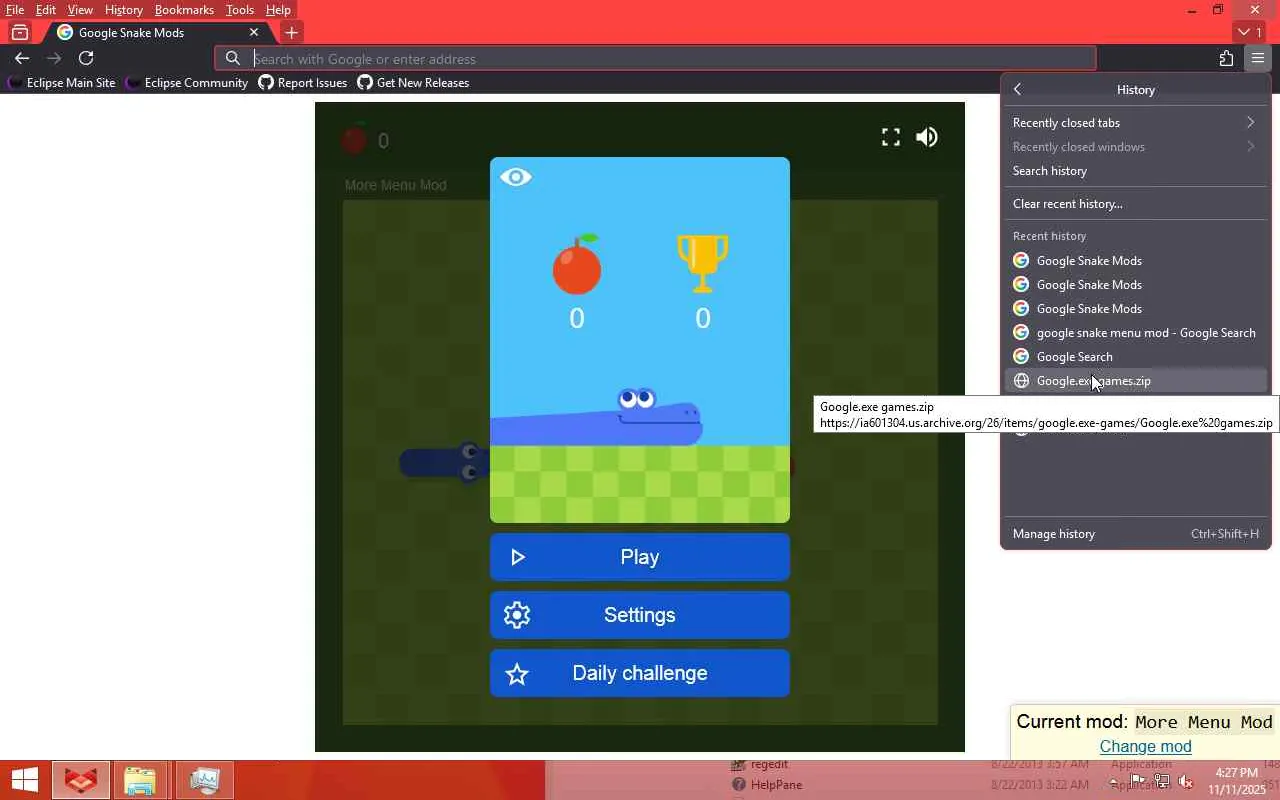Click 'Current mod:' text in bottom notice
The image size is (1280, 800).
point(1072,721)
